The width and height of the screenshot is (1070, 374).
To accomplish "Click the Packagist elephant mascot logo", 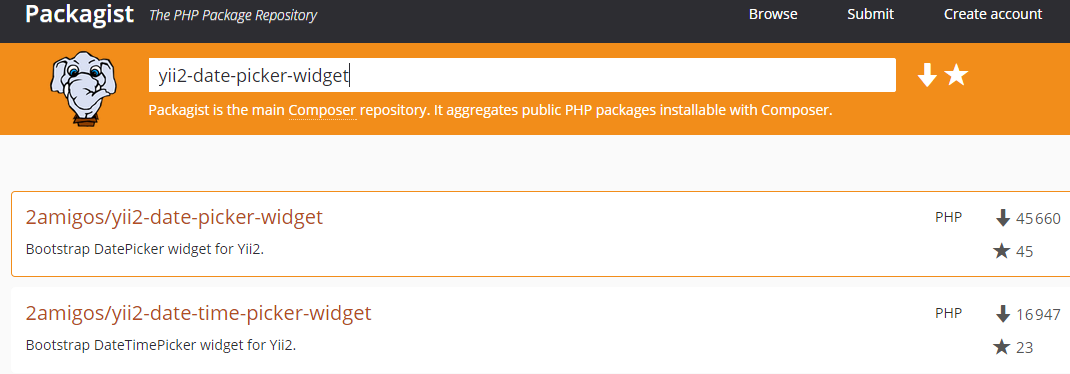I will pos(83,89).
